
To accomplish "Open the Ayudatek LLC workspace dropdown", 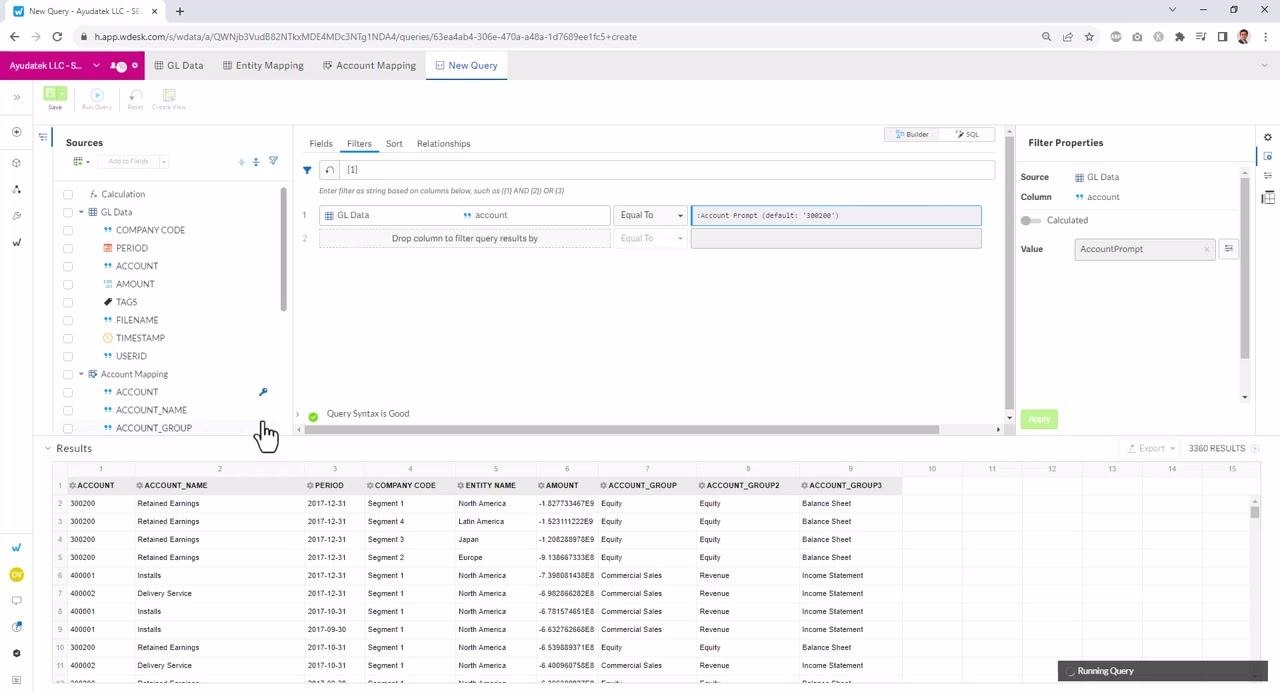I will [96, 65].
